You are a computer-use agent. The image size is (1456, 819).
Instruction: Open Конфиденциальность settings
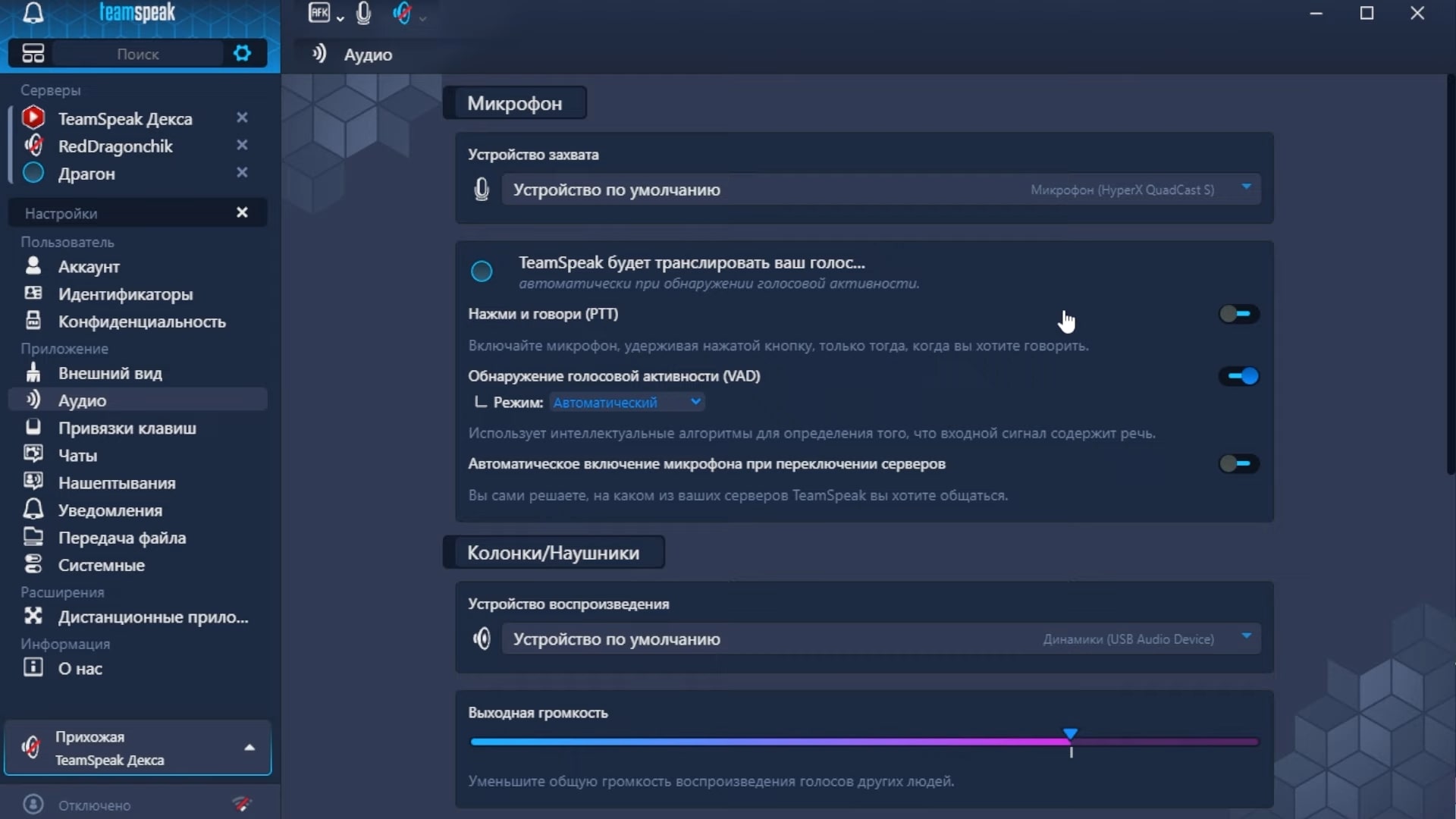138,321
